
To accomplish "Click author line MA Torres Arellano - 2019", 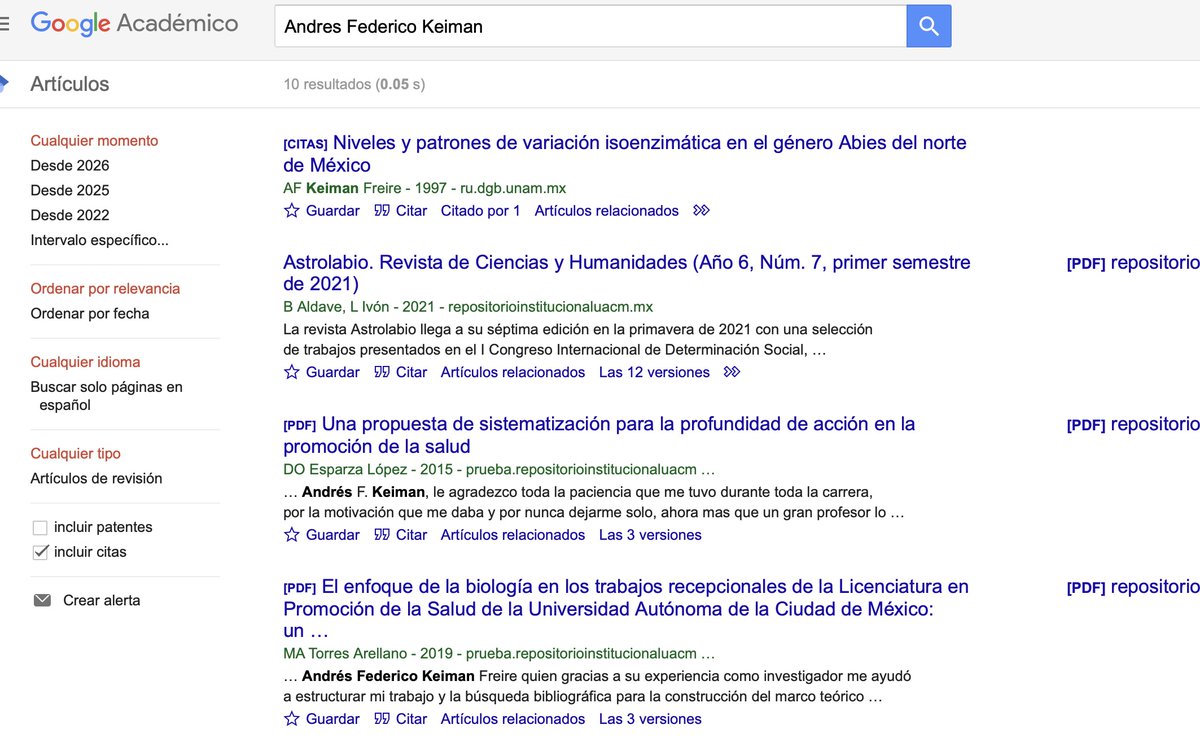I will click(499, 654).
